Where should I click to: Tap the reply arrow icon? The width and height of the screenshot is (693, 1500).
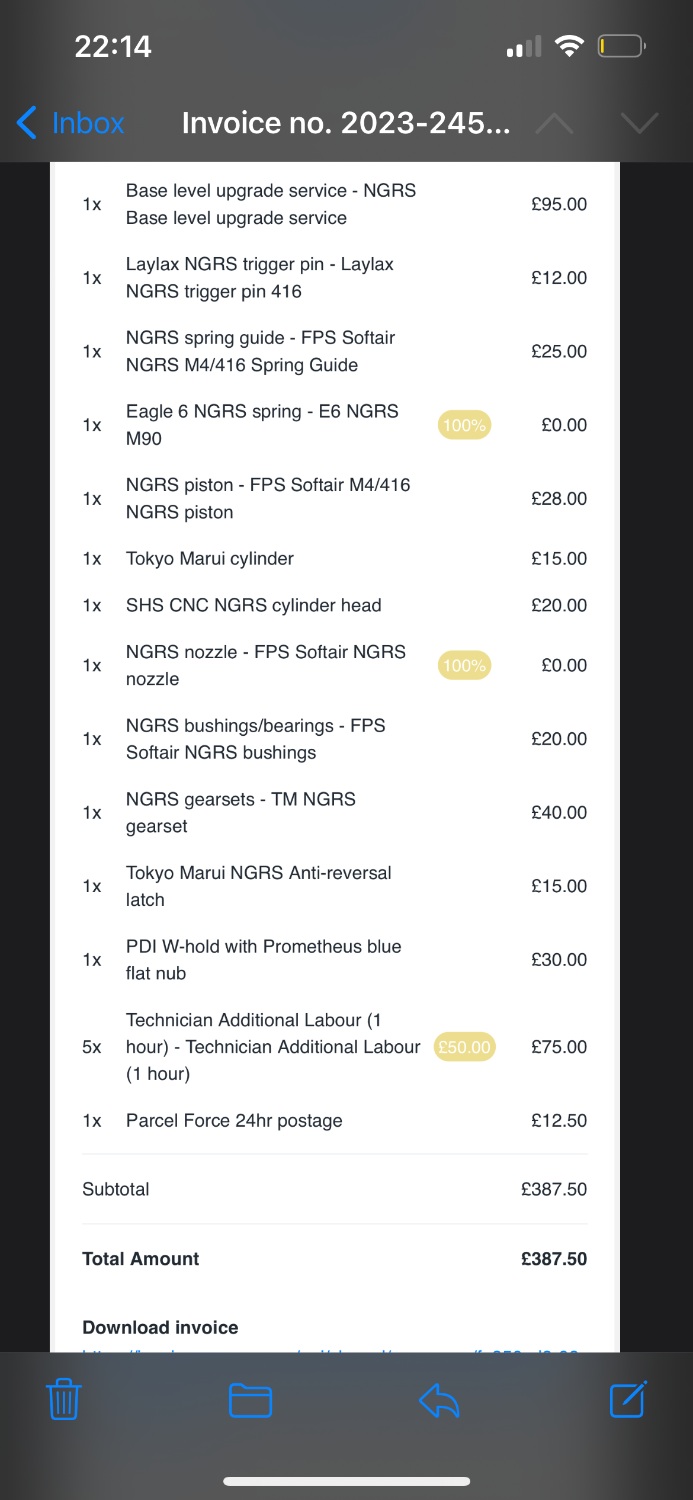(x=439, y=1400)
